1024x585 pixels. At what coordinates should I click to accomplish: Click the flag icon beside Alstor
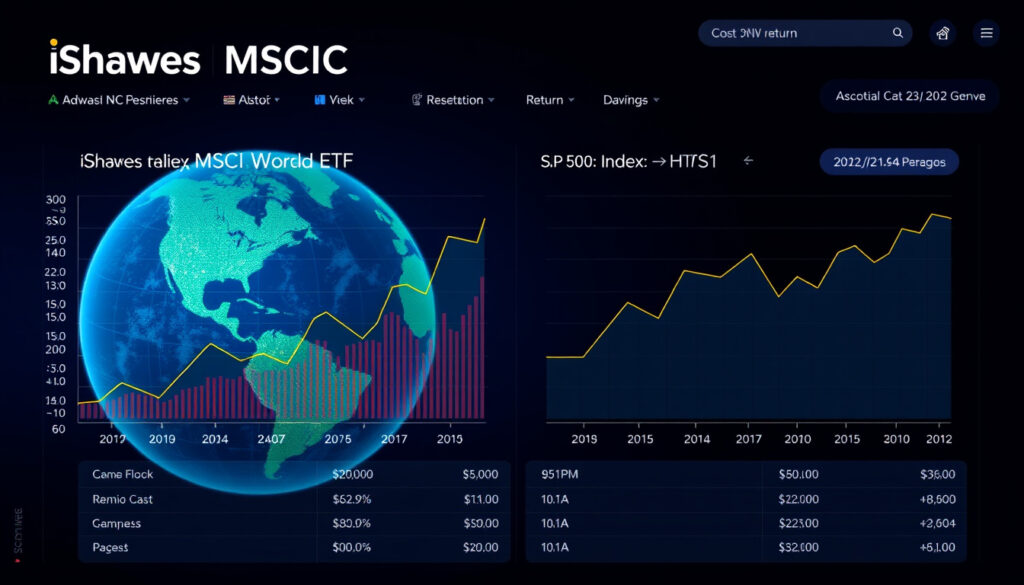coord(229,100)
